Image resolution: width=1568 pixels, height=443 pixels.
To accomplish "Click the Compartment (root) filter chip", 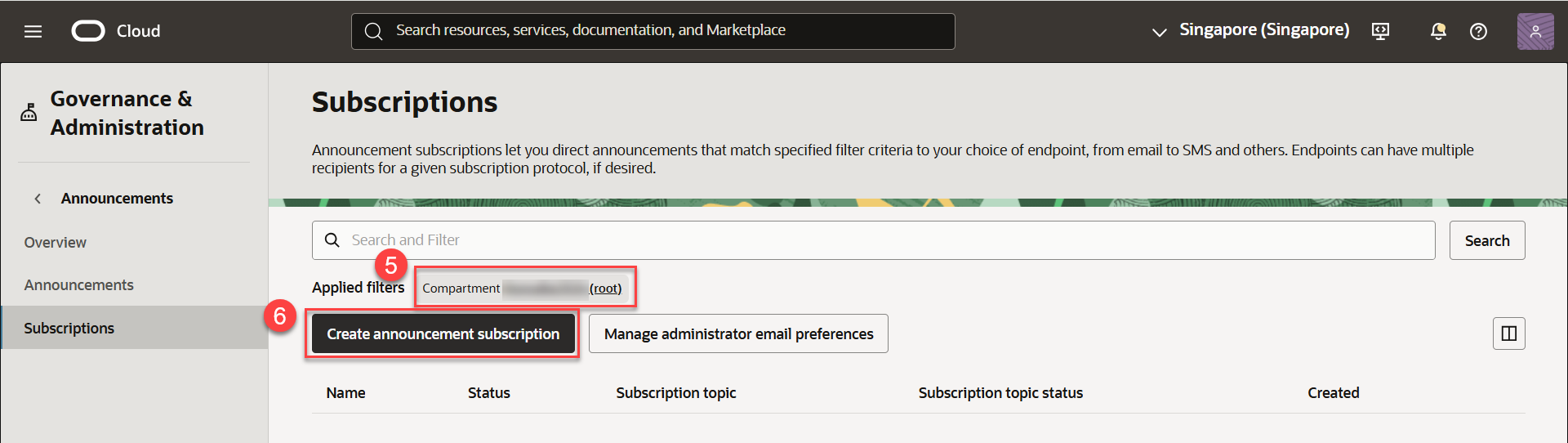I will click(x=524, y=288).
